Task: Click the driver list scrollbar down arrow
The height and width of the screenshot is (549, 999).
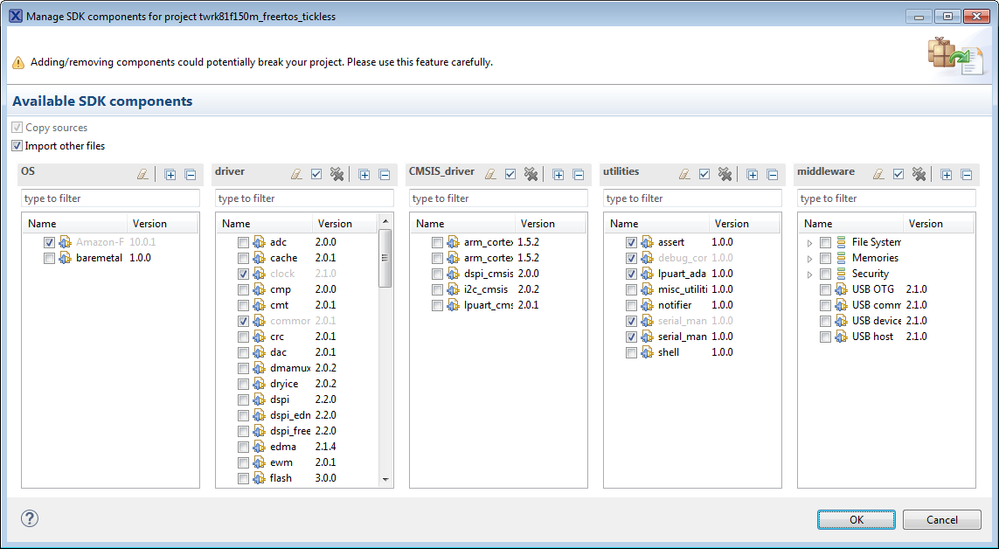Action: (x=385, y=479)
